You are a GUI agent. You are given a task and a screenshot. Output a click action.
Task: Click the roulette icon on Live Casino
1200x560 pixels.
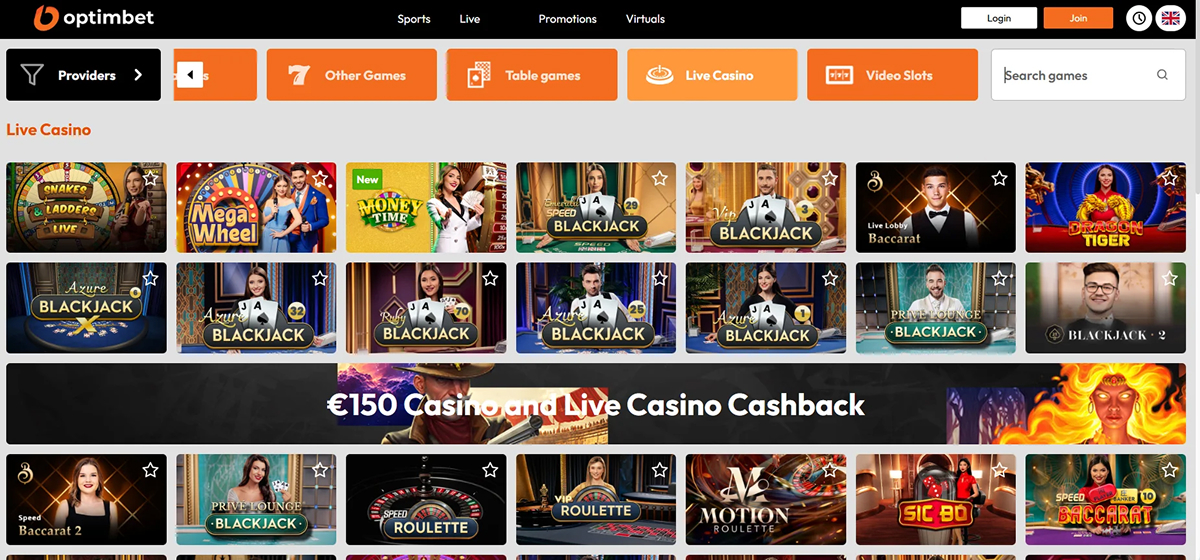(x=659, y=75)
